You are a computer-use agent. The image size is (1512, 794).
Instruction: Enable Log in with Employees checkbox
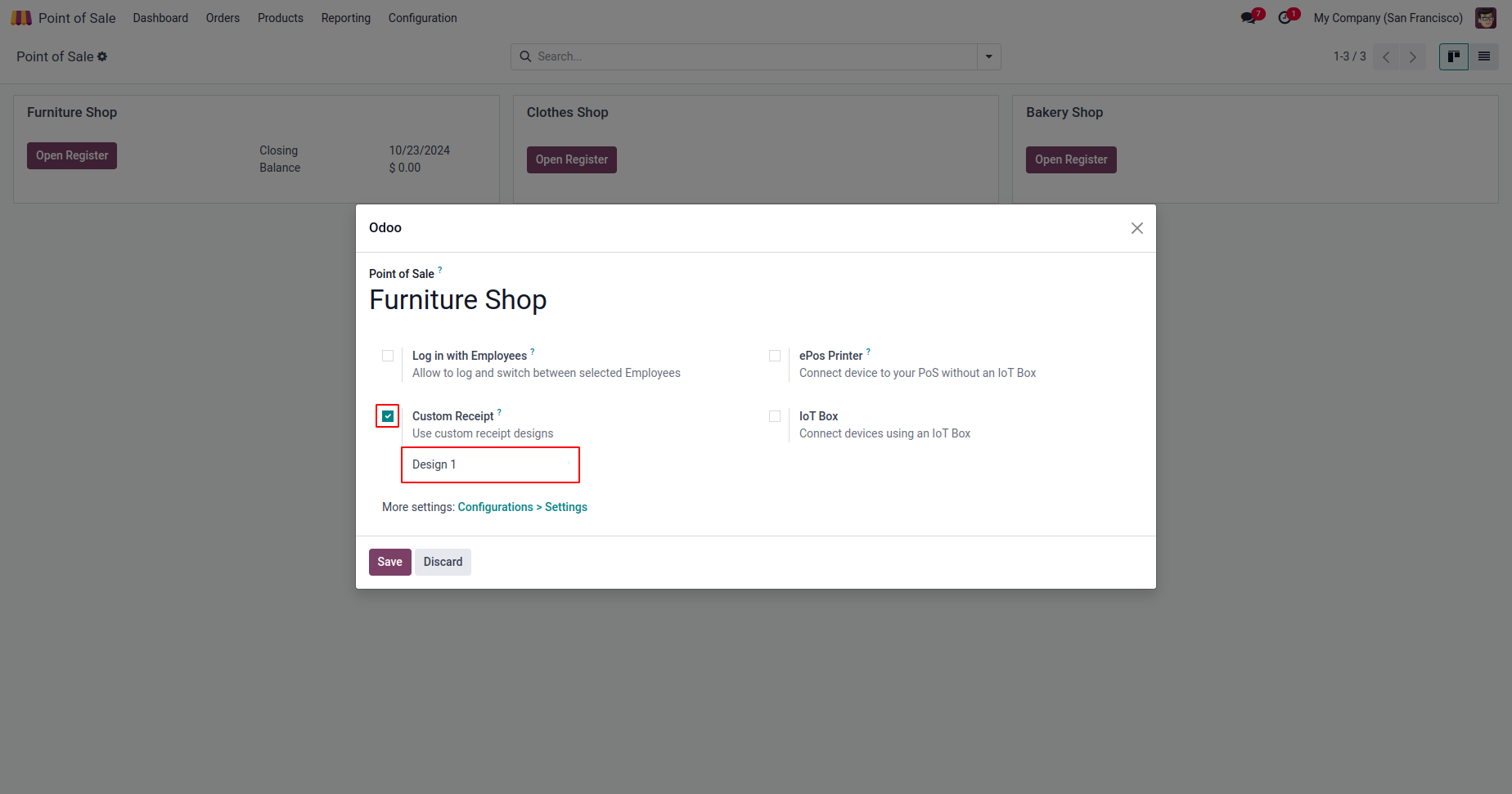click(x=388, y=356)
